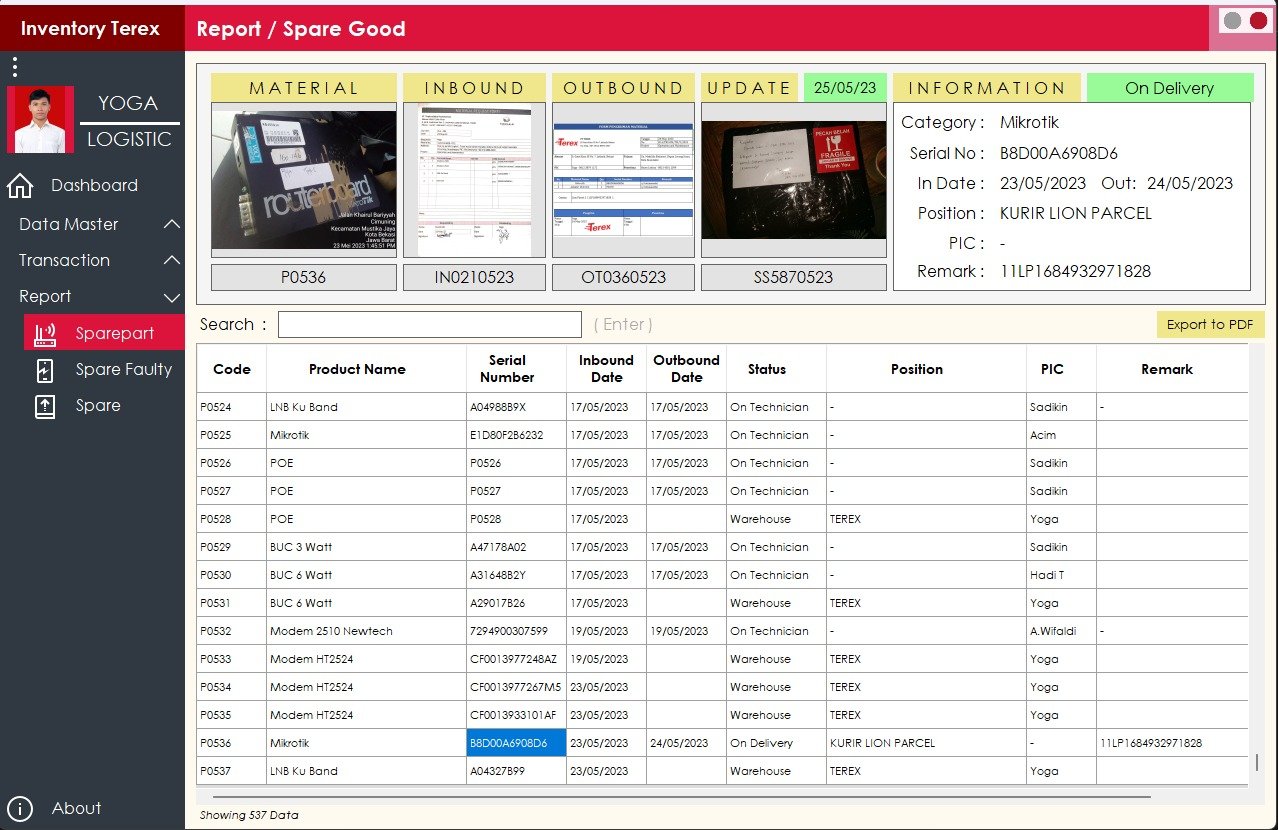
Task: Select the Sparepart report
Action: (x=104, y=333)
